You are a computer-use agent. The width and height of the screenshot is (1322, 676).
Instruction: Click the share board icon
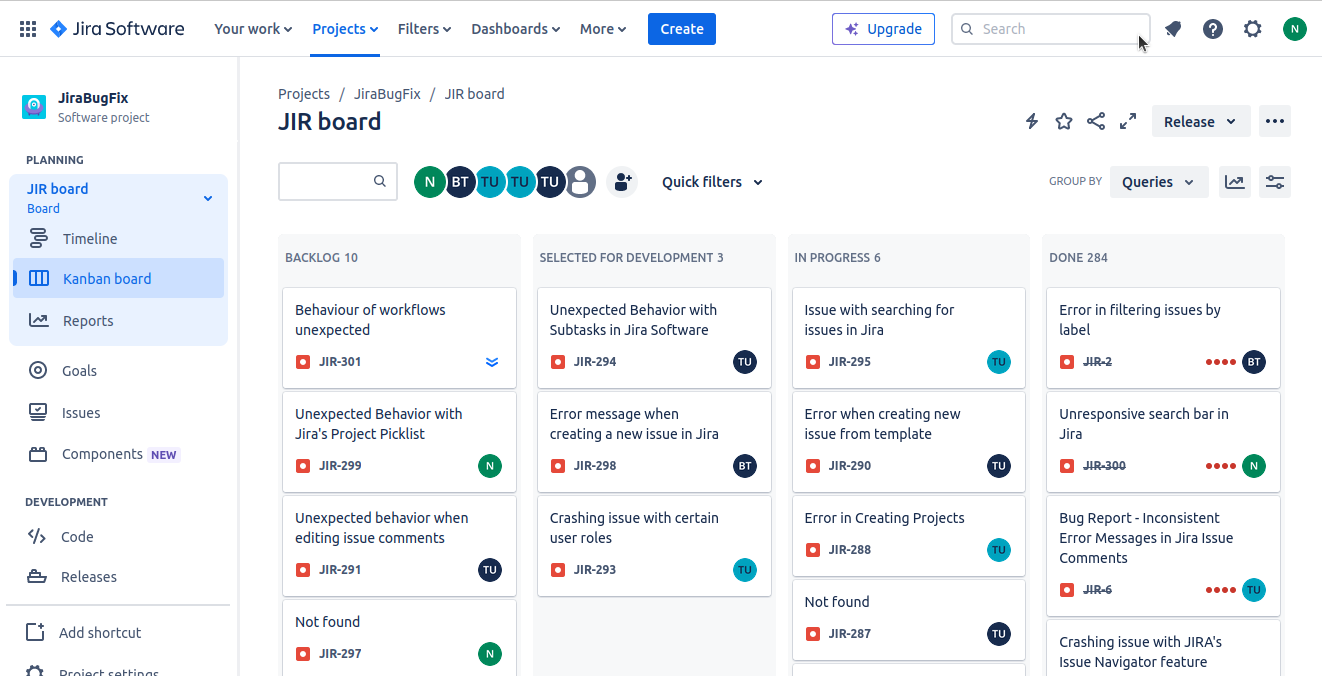(x=1096, y=121)
